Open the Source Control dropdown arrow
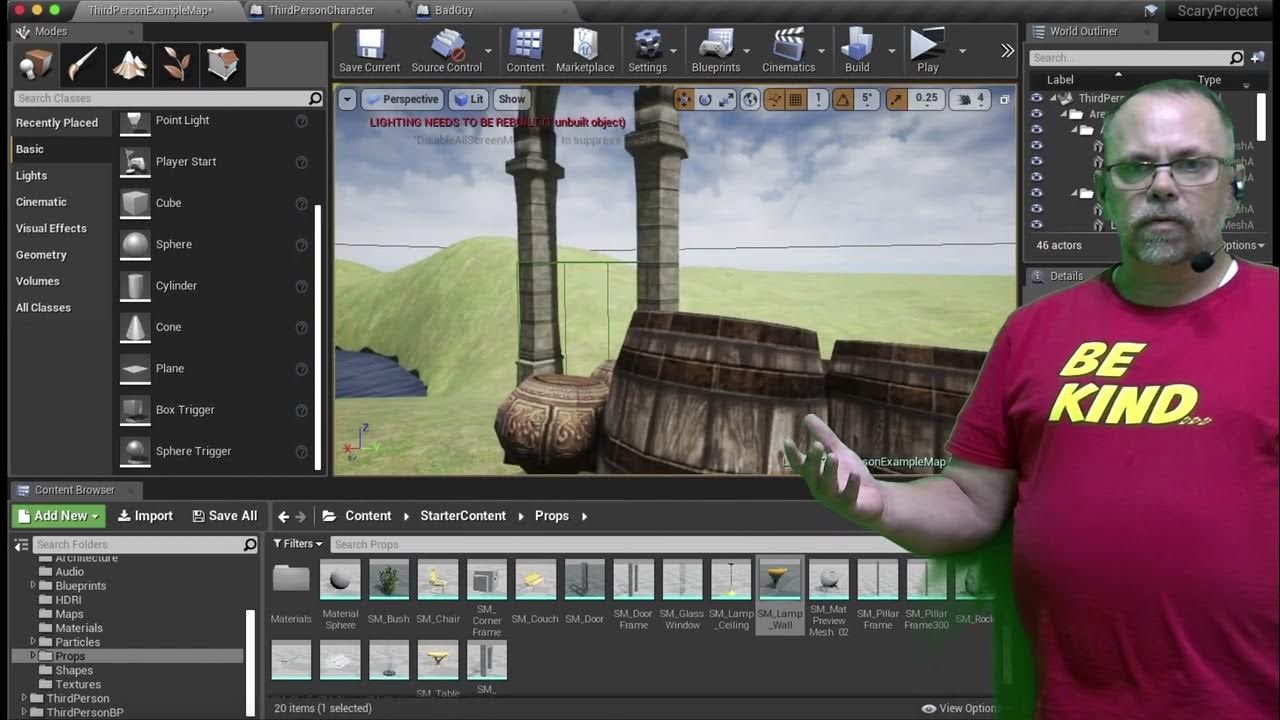Viewport: 1280px width, 720px height. coord(488,50)
